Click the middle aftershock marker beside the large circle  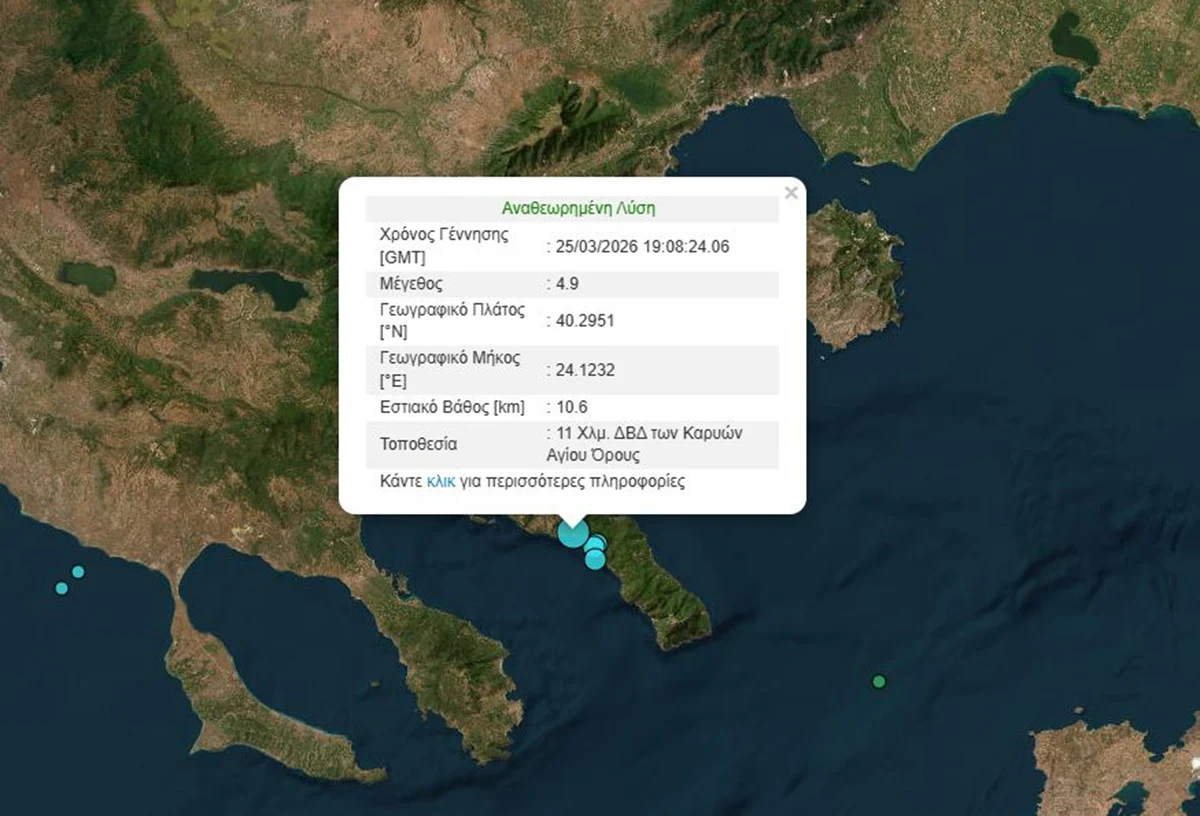[597, 544]
